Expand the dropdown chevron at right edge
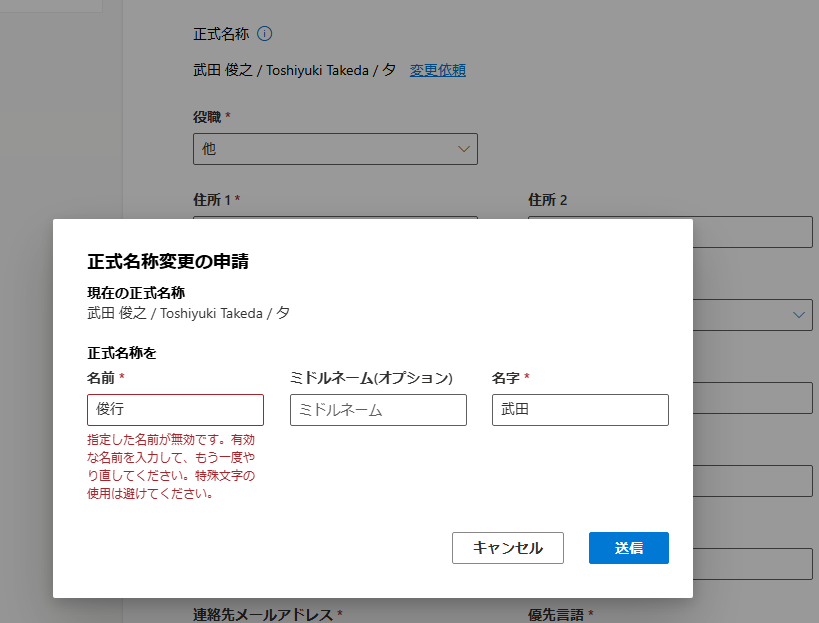The width and height of the screenshot is (819, 623). point(799,315)
